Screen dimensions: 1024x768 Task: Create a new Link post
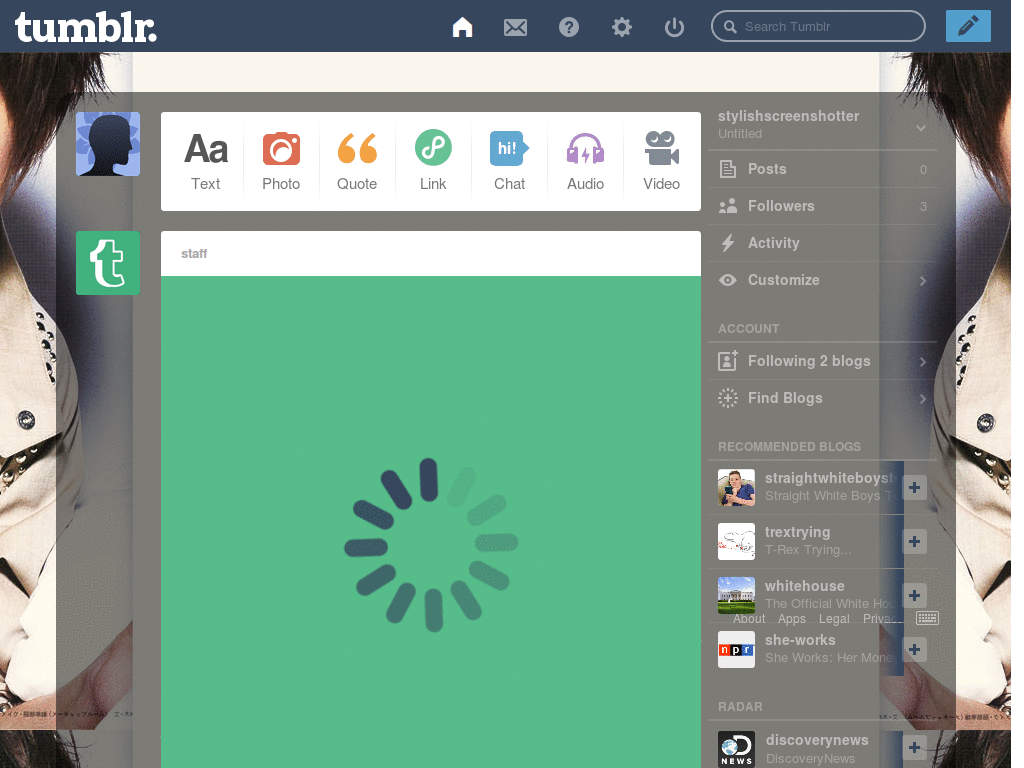click(433, 161)
